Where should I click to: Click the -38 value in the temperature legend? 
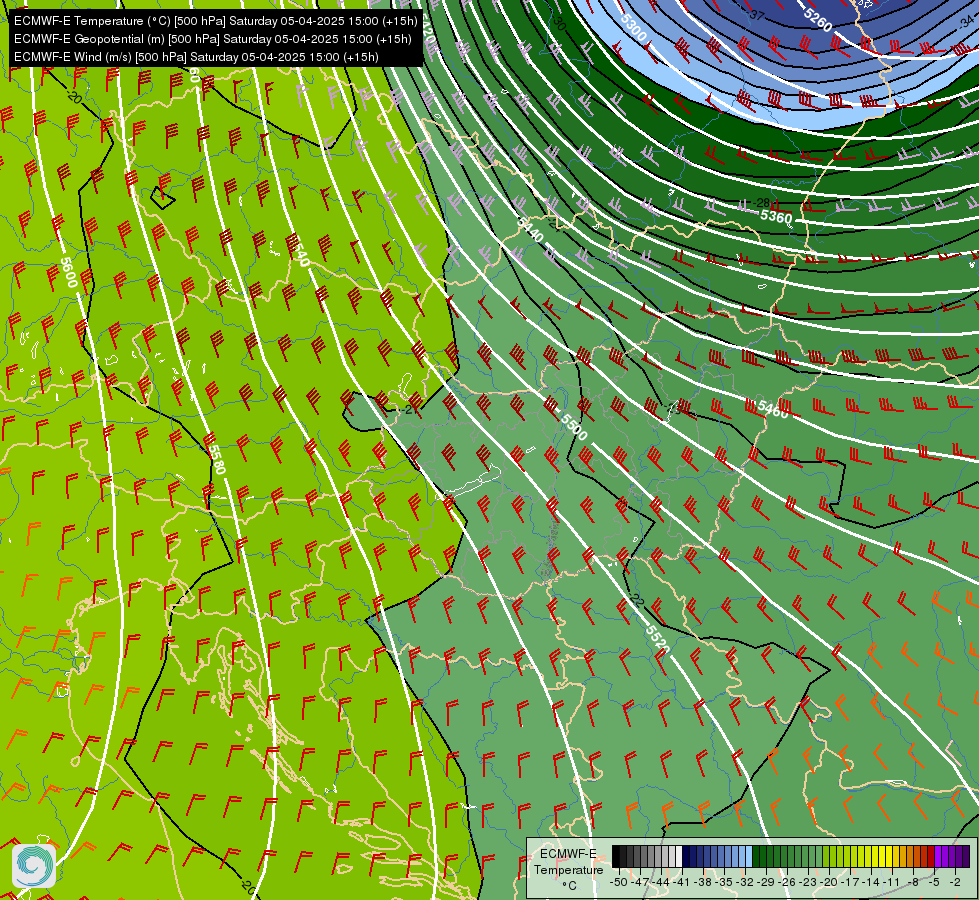pyautogui.click(x=703, y=882)
